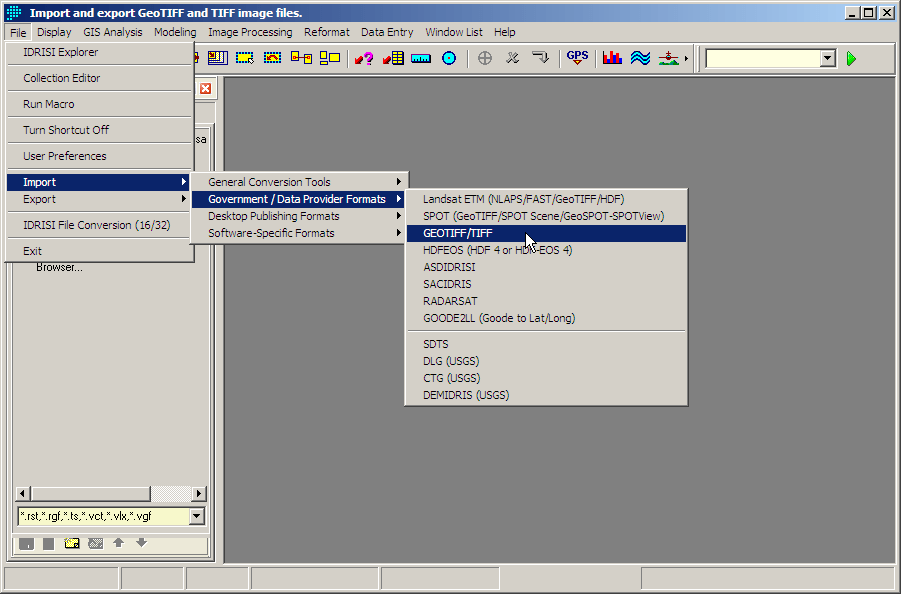Screen dimensions: 901x594
Task: Select IDRISI File Conversion (16/32) entry
Action: (x=99, y=225)
